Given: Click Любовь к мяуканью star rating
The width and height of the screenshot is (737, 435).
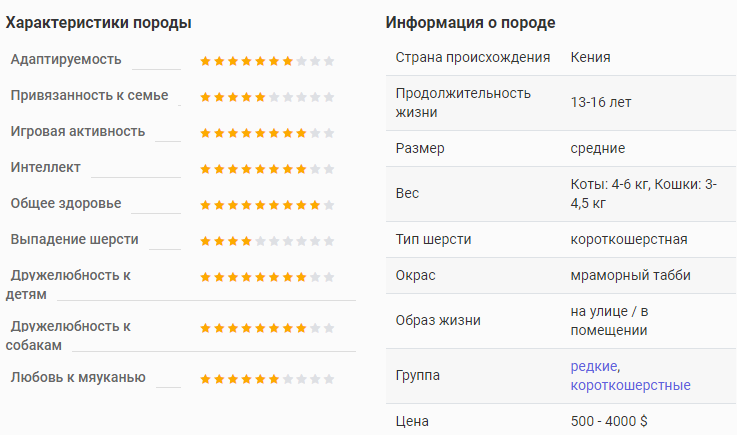Looking at the screenshot, I should click(267, 379).
